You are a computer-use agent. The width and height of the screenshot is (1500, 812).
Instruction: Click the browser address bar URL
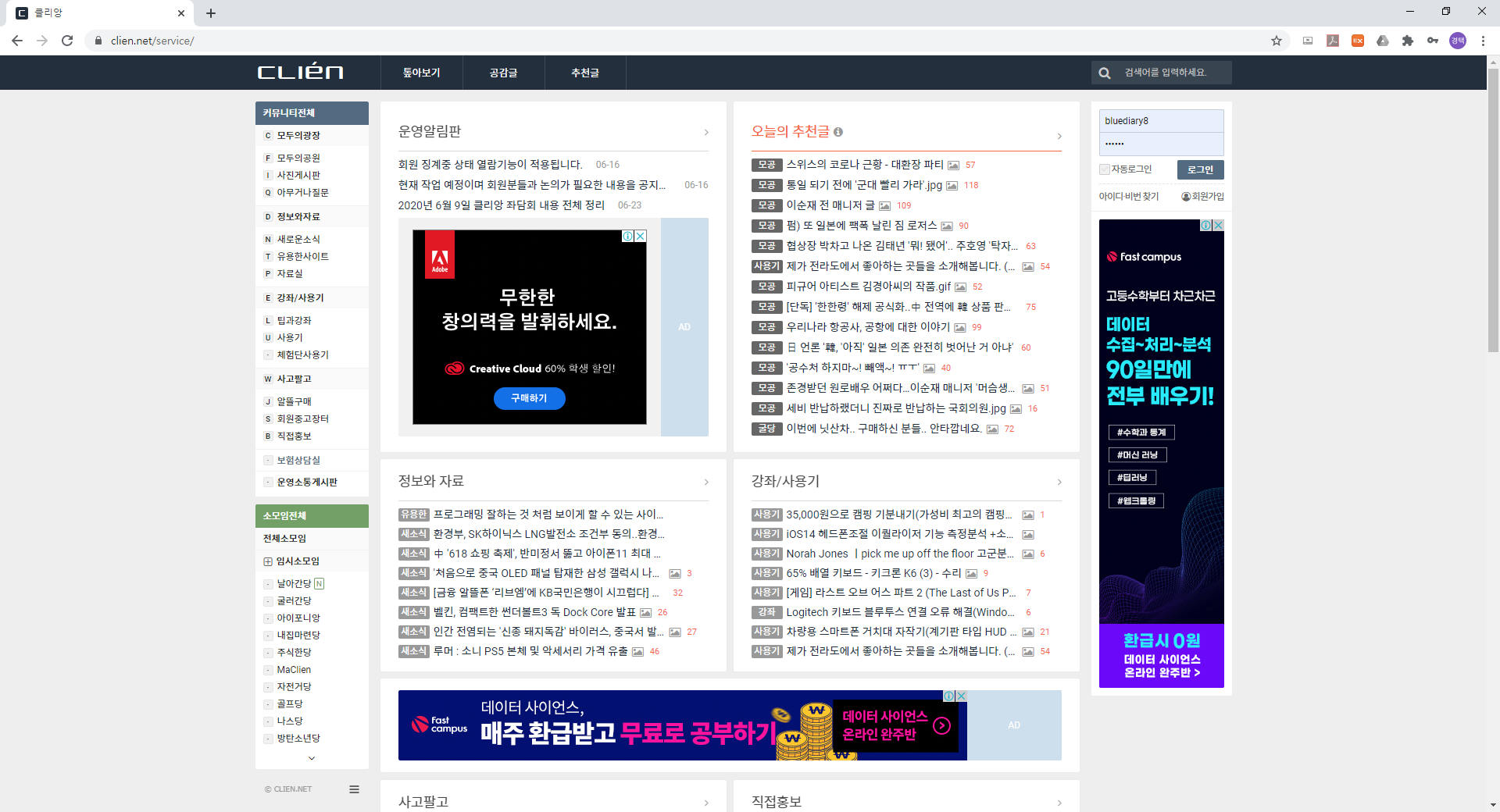click(x=152, y=41)
